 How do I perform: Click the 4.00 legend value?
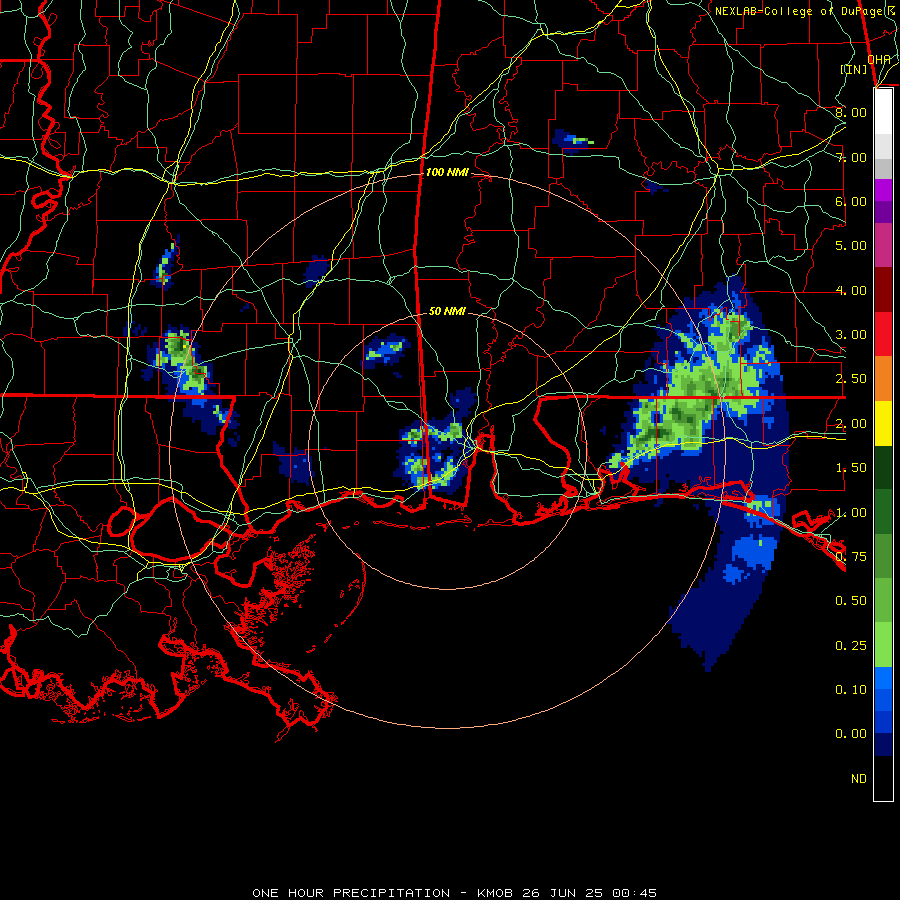click(x=851, y=290)
